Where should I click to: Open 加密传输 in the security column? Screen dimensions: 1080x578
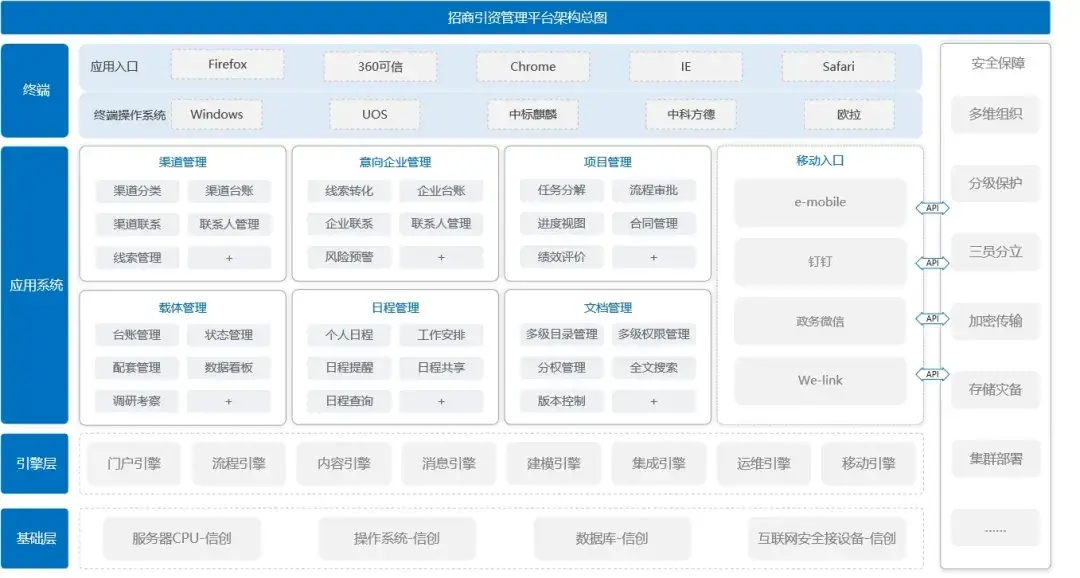995,321
